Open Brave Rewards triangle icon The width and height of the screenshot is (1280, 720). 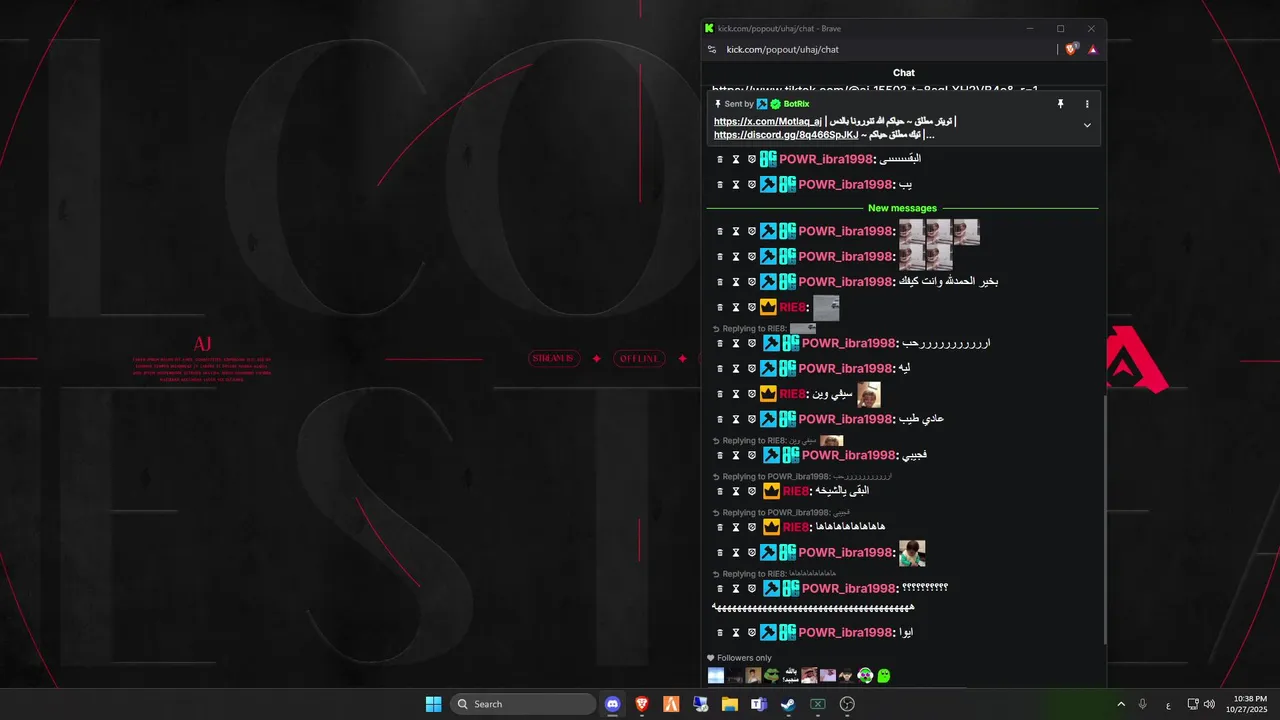pyautogui.click(x=1092, y=49)
